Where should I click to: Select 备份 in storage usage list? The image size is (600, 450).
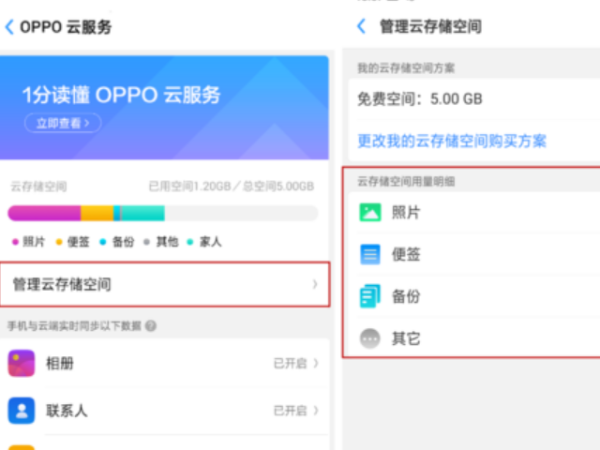(x=406, y=297)
